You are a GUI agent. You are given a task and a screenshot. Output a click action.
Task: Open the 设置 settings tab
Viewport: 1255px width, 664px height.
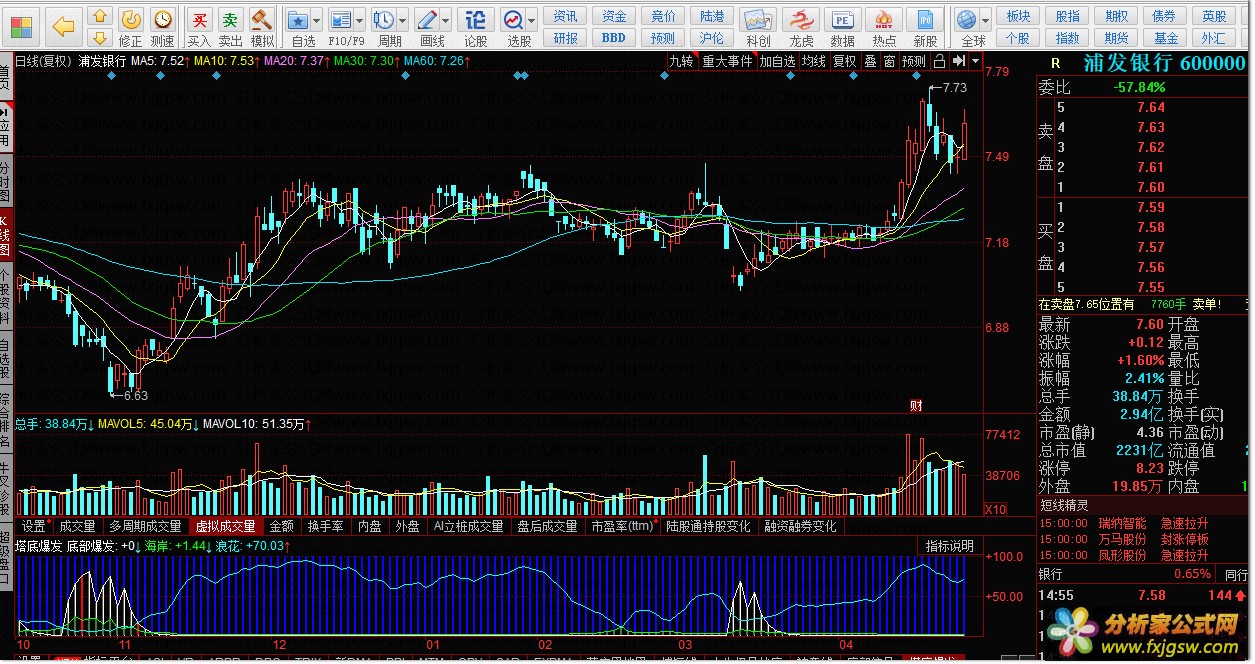35,526
